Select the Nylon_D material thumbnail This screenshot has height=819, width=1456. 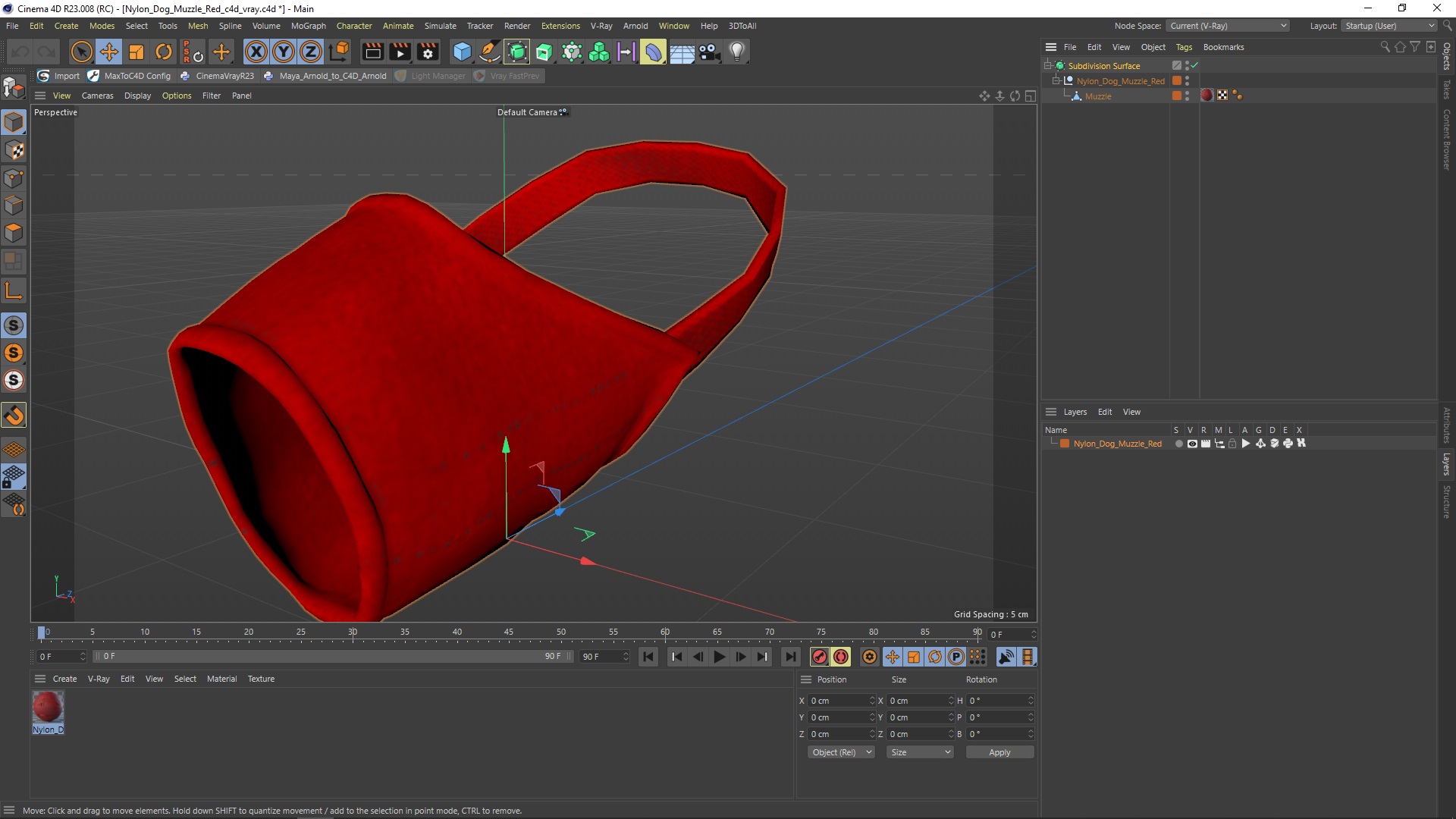pos(48,708)
